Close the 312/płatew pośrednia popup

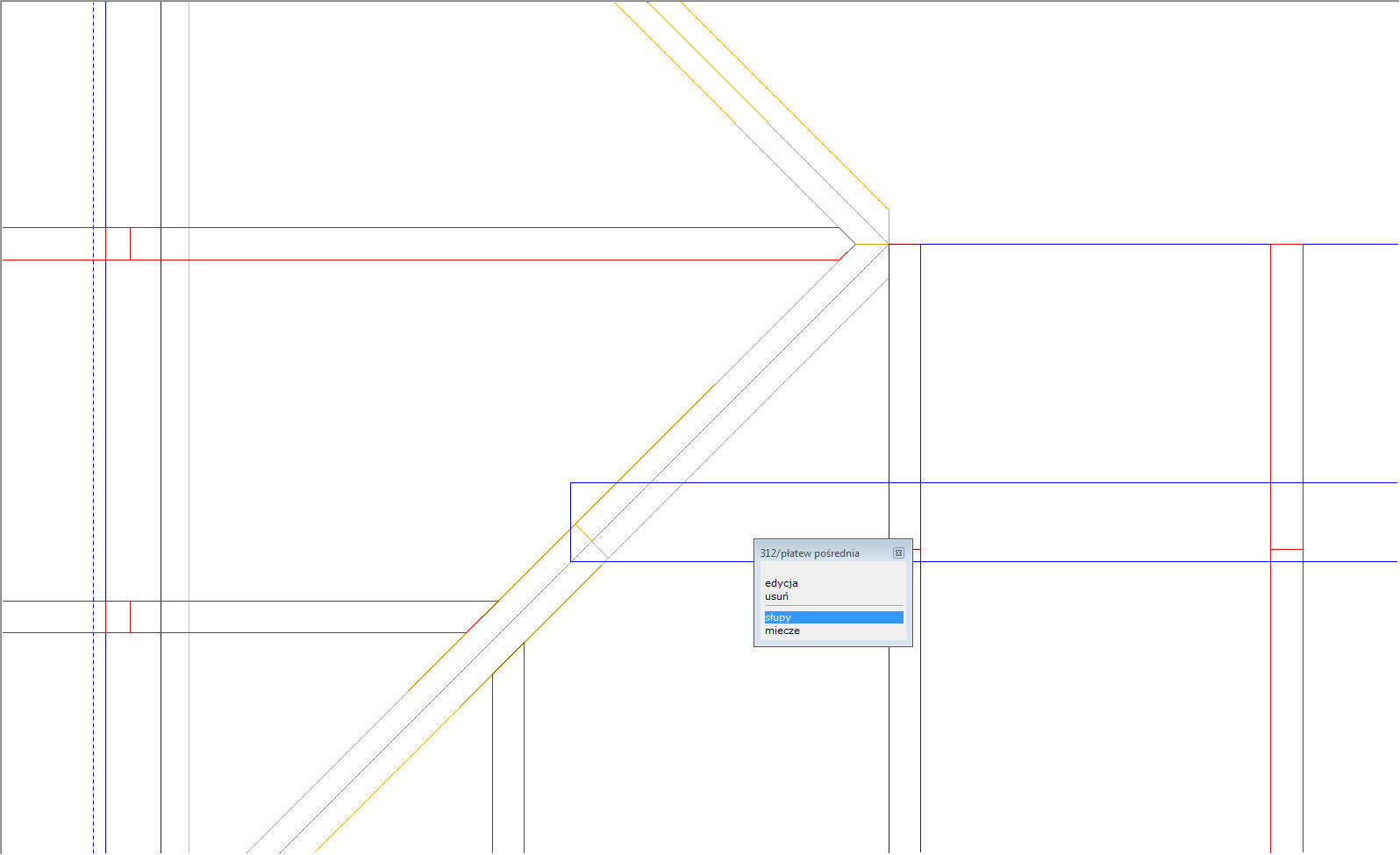pyautogui.click(x=898, y=553)
